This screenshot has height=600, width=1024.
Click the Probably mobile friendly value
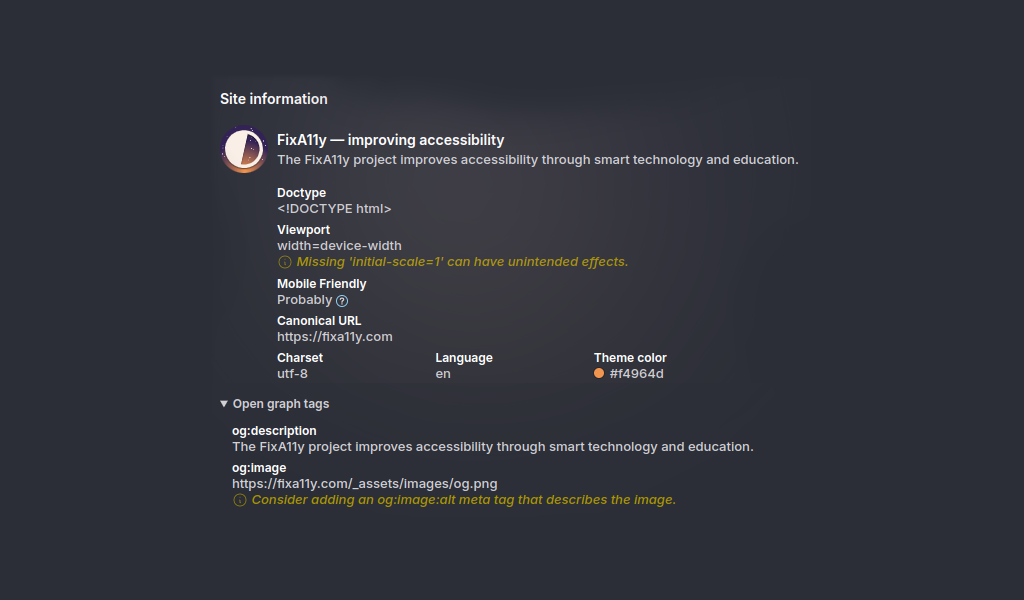pyautogui.click(x=304, y=300)
